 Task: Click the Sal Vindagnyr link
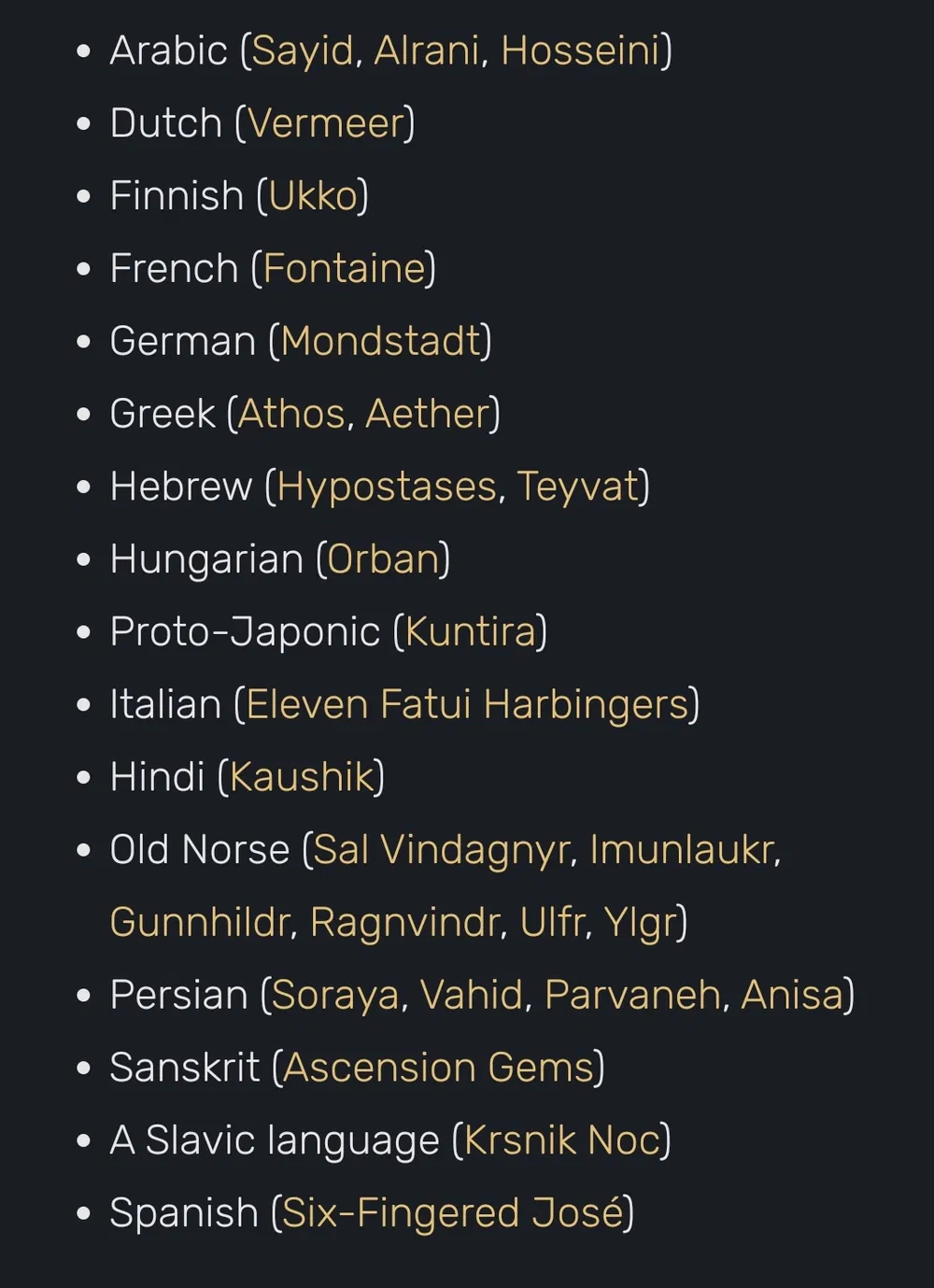(x=441, y=851)
